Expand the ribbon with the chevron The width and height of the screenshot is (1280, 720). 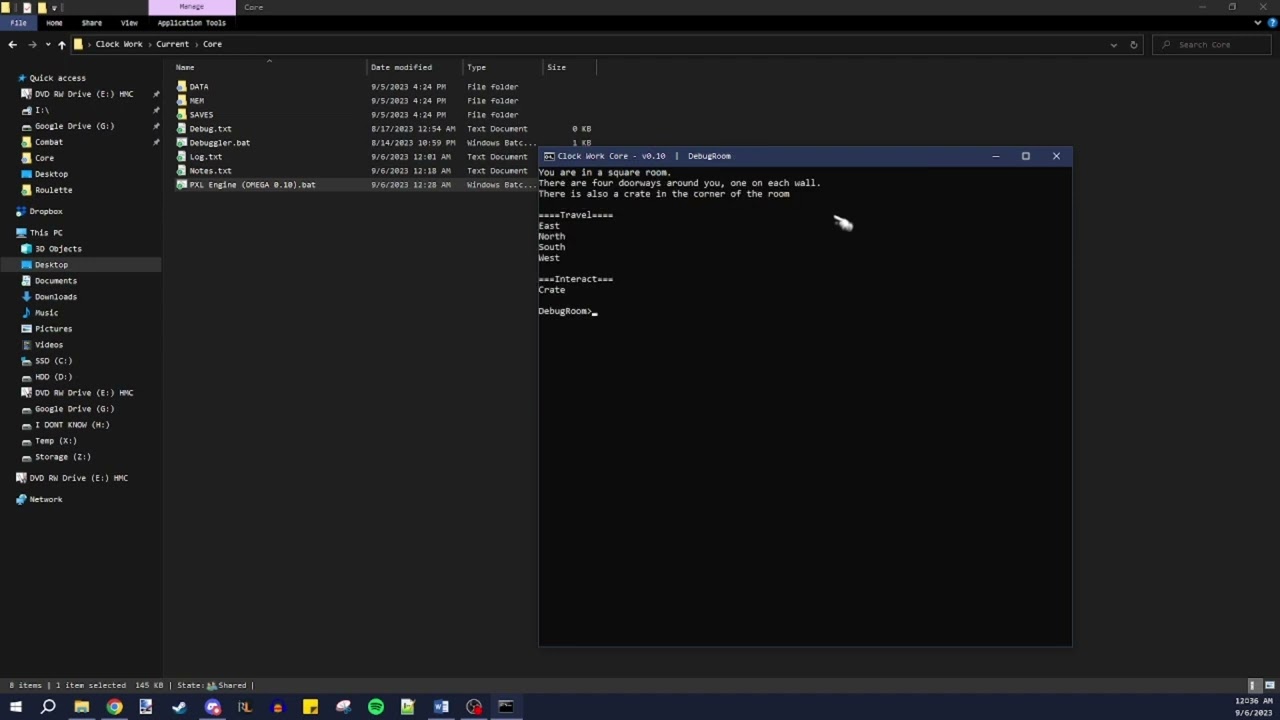click(x=1257, y=23)
